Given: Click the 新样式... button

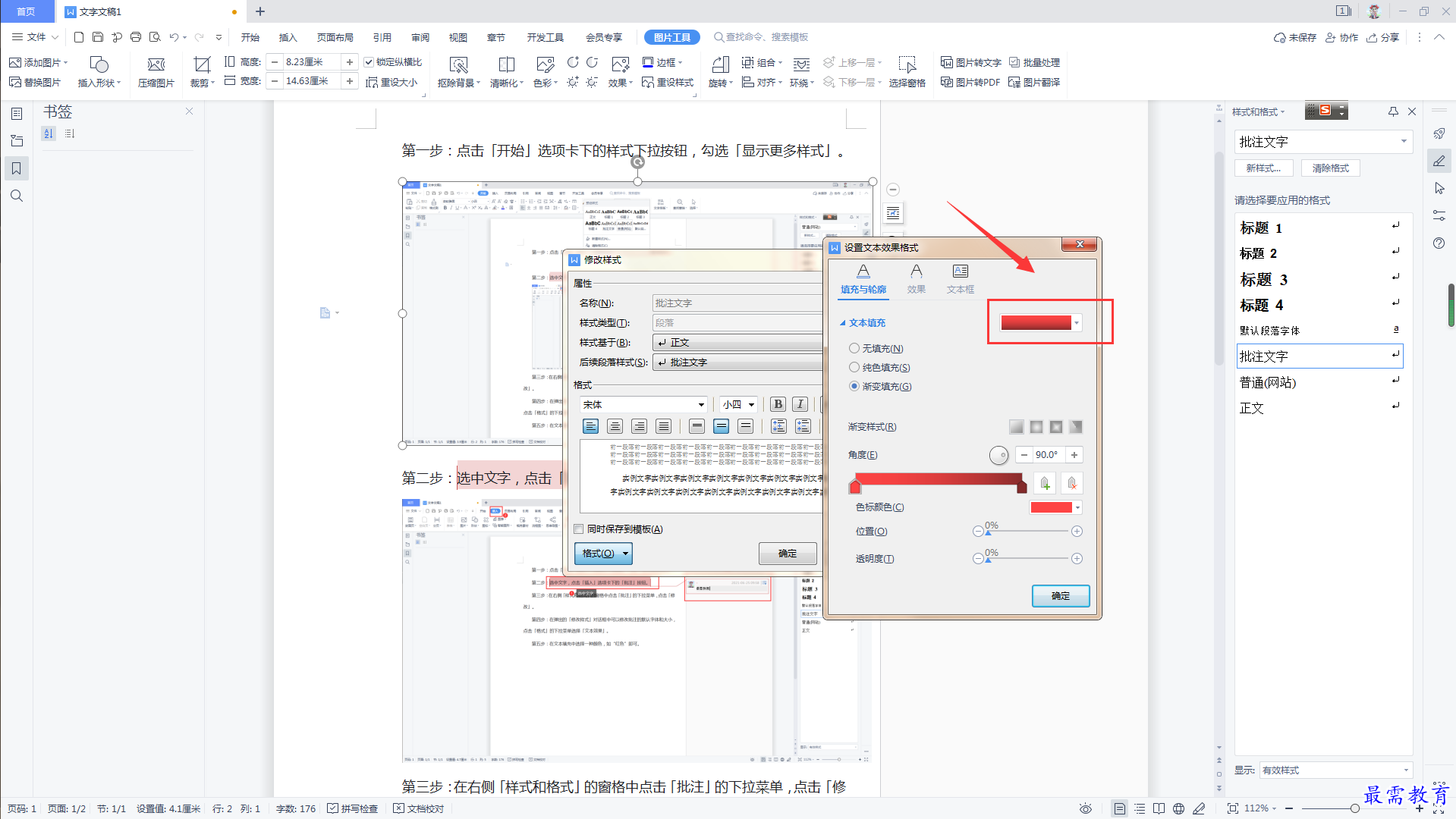Looking at the screenshot, I should coord(1263,168).
